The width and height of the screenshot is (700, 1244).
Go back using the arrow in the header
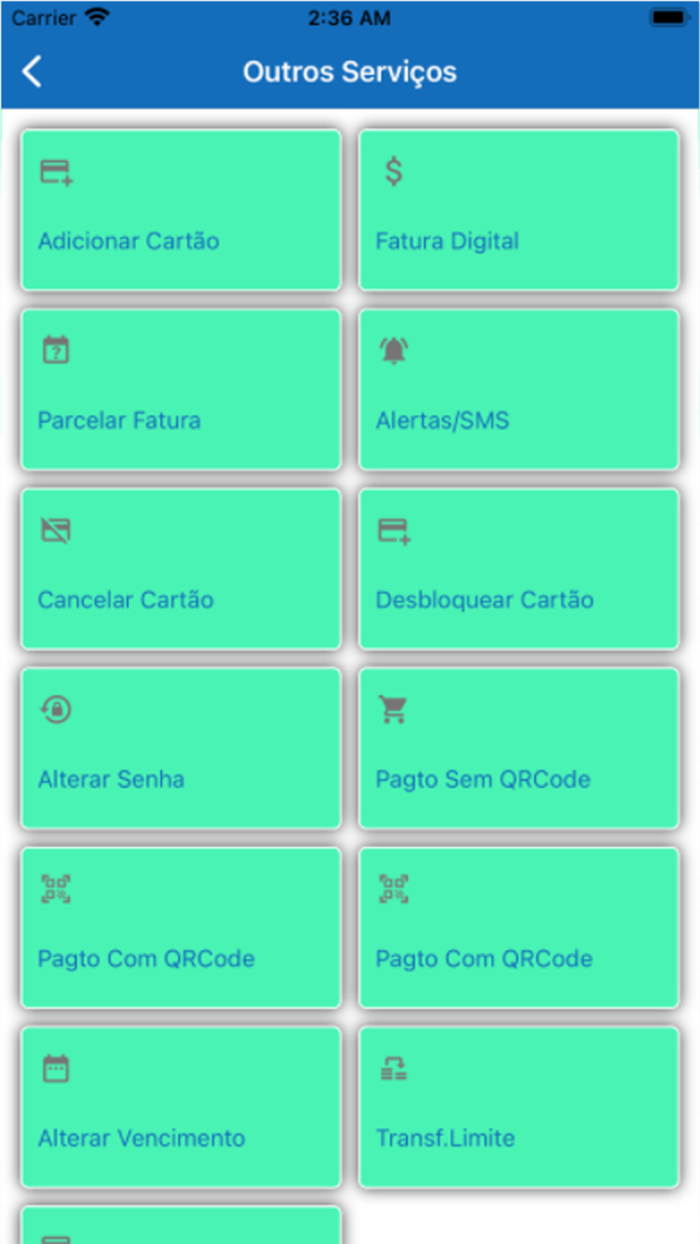29,71
